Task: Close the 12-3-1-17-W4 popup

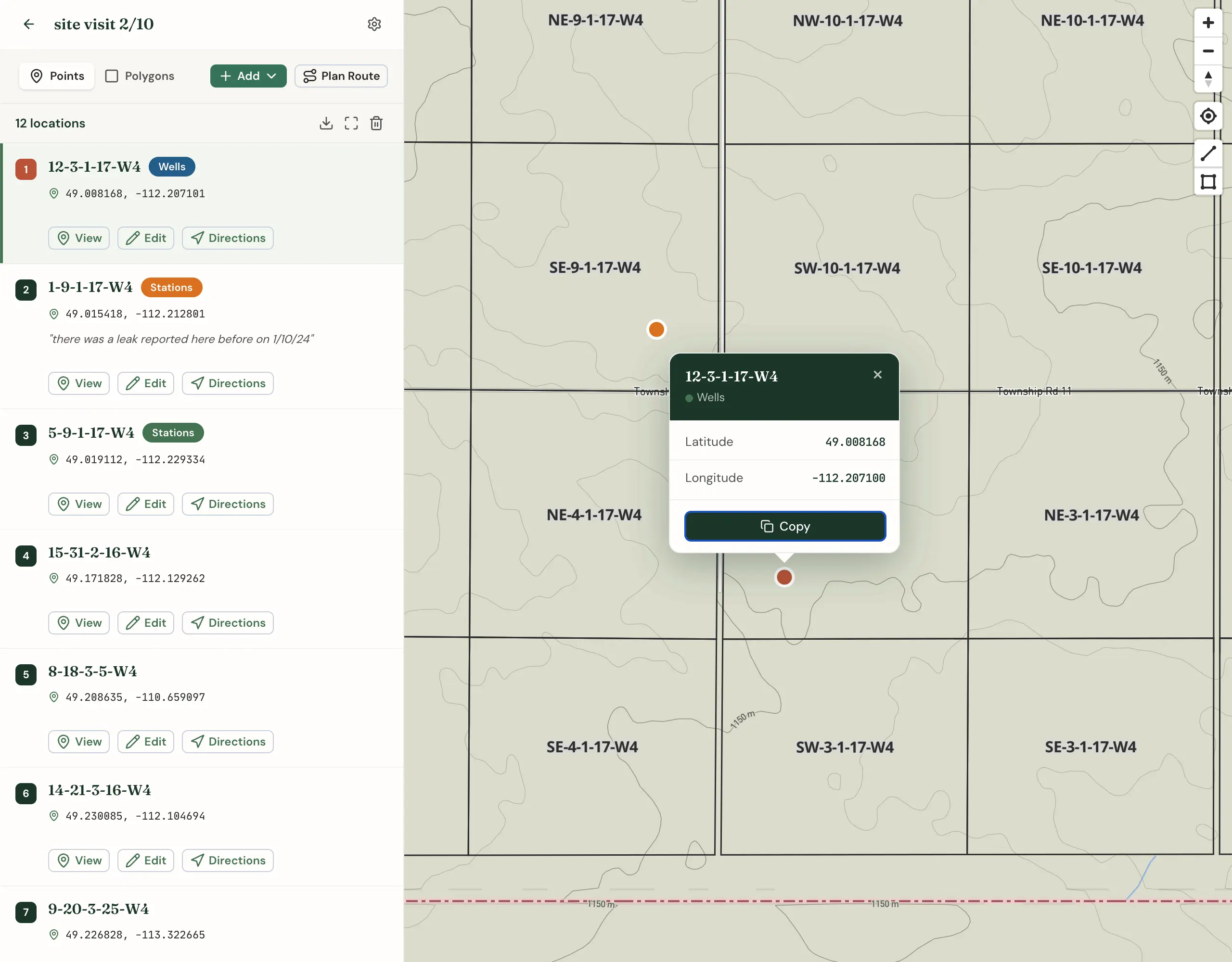Action: pos(877,375)
